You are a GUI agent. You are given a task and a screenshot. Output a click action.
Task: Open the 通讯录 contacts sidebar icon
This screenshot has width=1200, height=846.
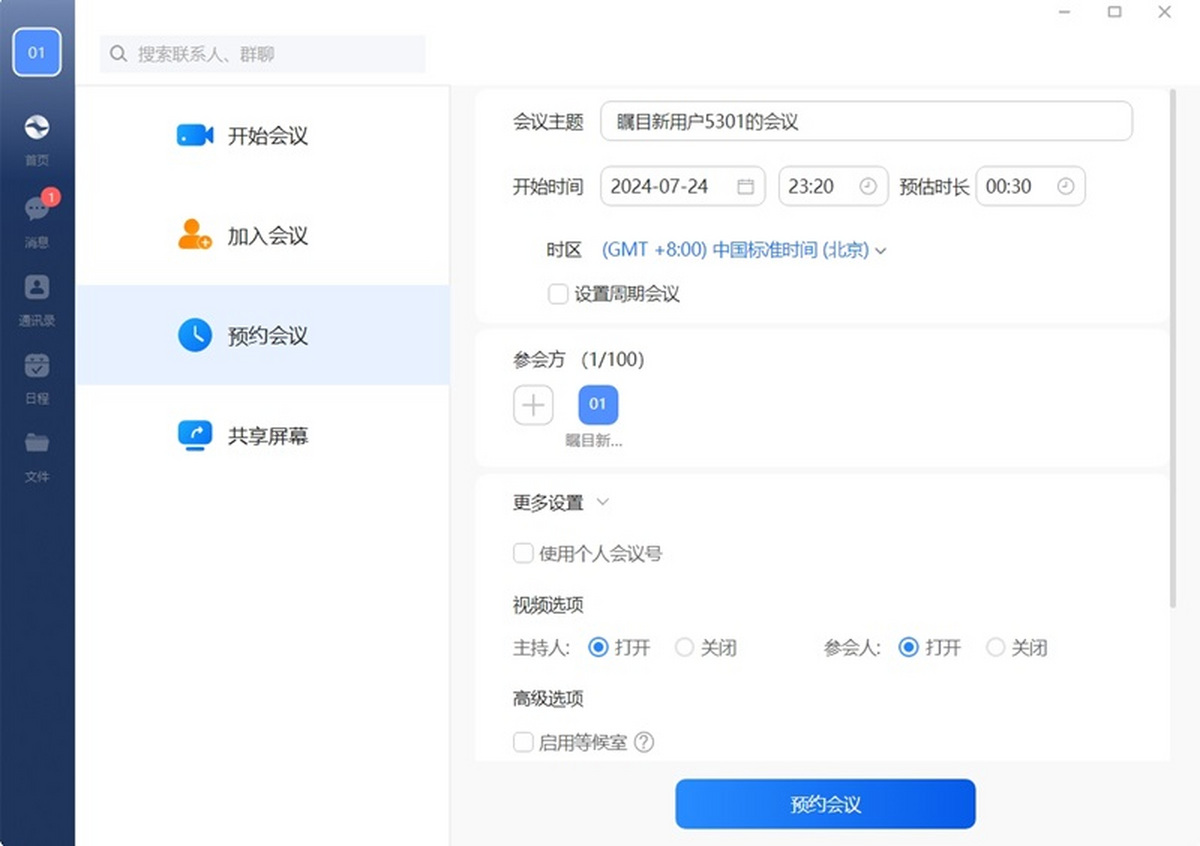[x=37, y=288]
